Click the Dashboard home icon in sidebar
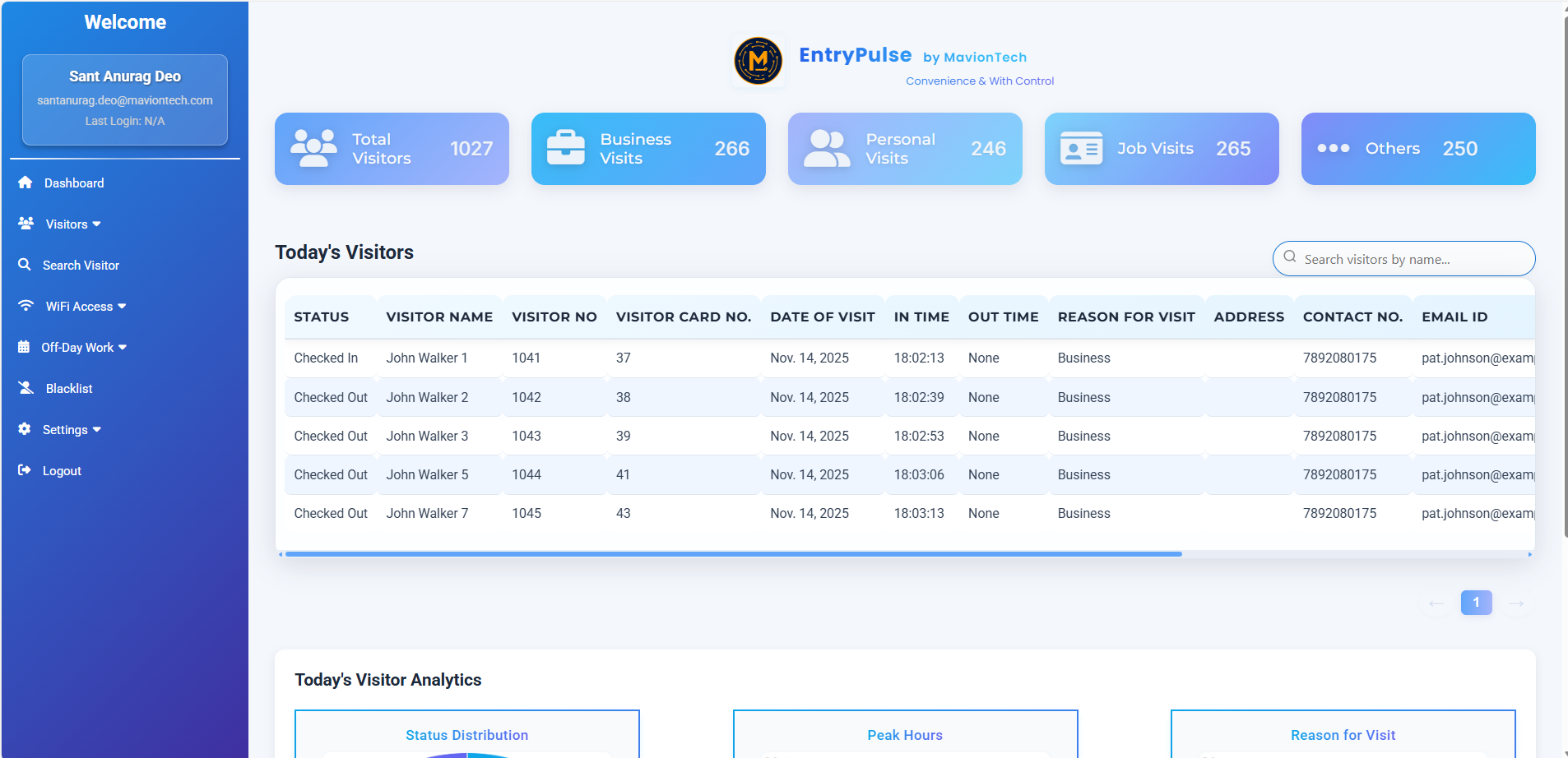 pyautogui.click(x=26, y=183)
